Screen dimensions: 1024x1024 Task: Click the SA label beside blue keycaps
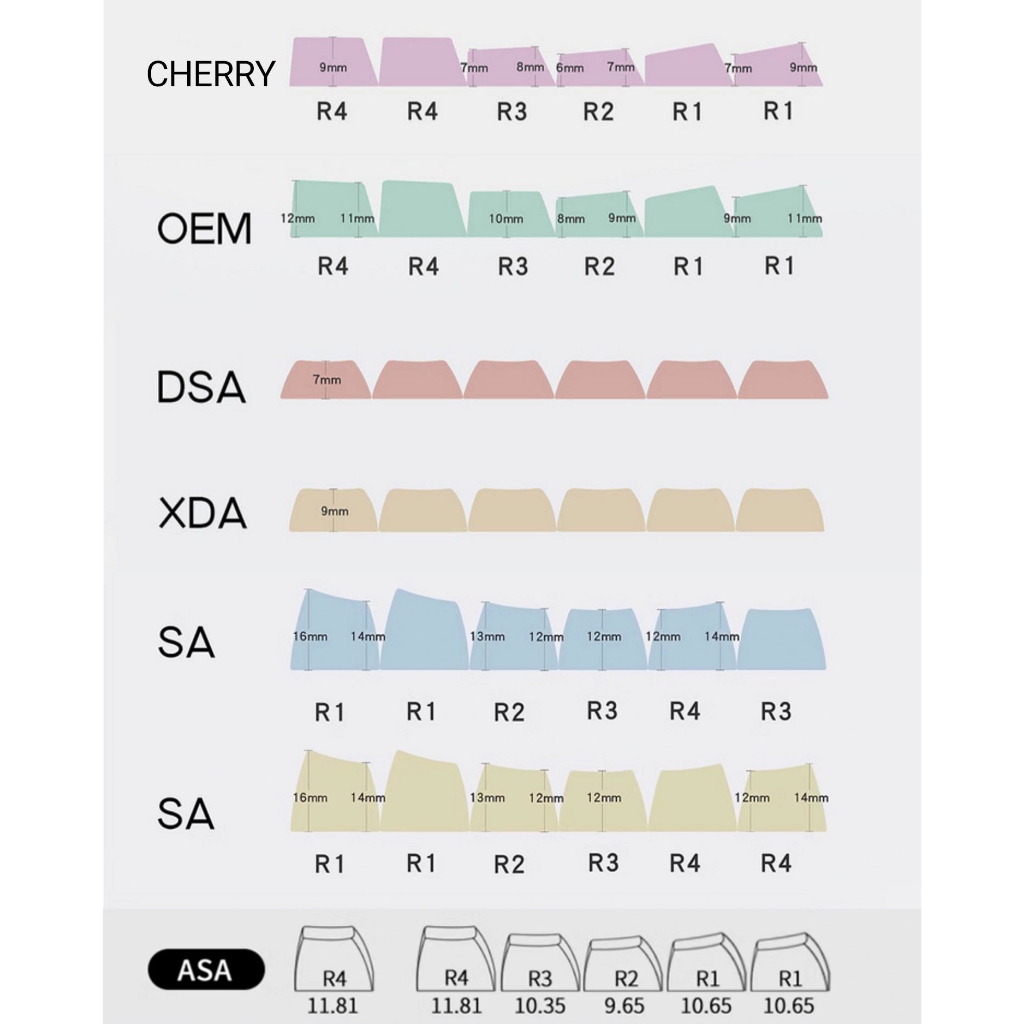tap(186, 642)
